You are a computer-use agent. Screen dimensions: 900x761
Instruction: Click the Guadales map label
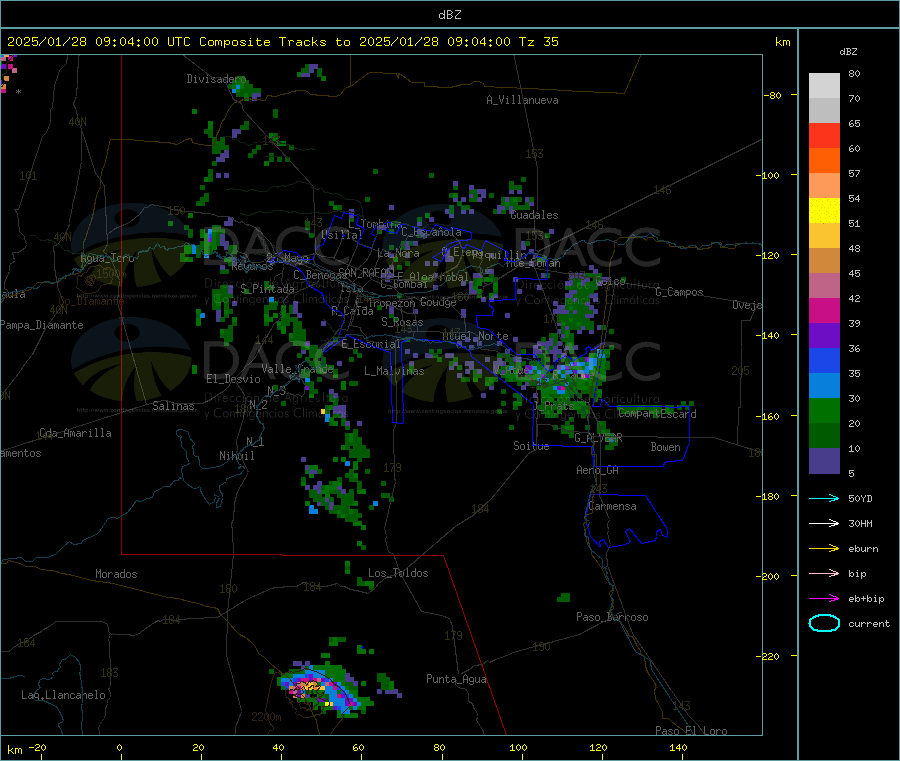(534, 215)
